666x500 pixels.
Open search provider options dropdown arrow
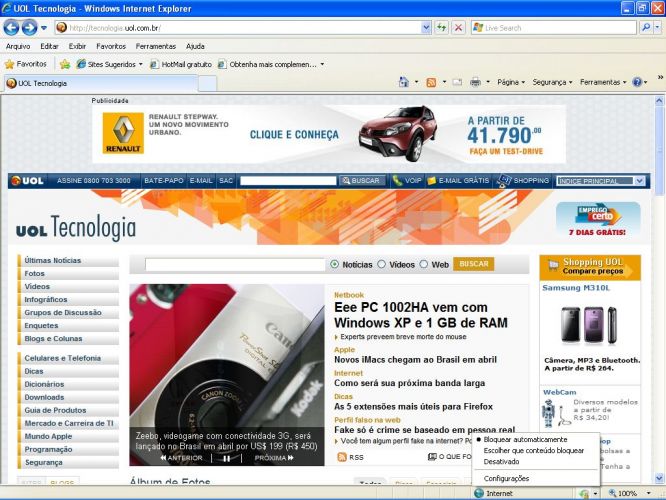657,28
